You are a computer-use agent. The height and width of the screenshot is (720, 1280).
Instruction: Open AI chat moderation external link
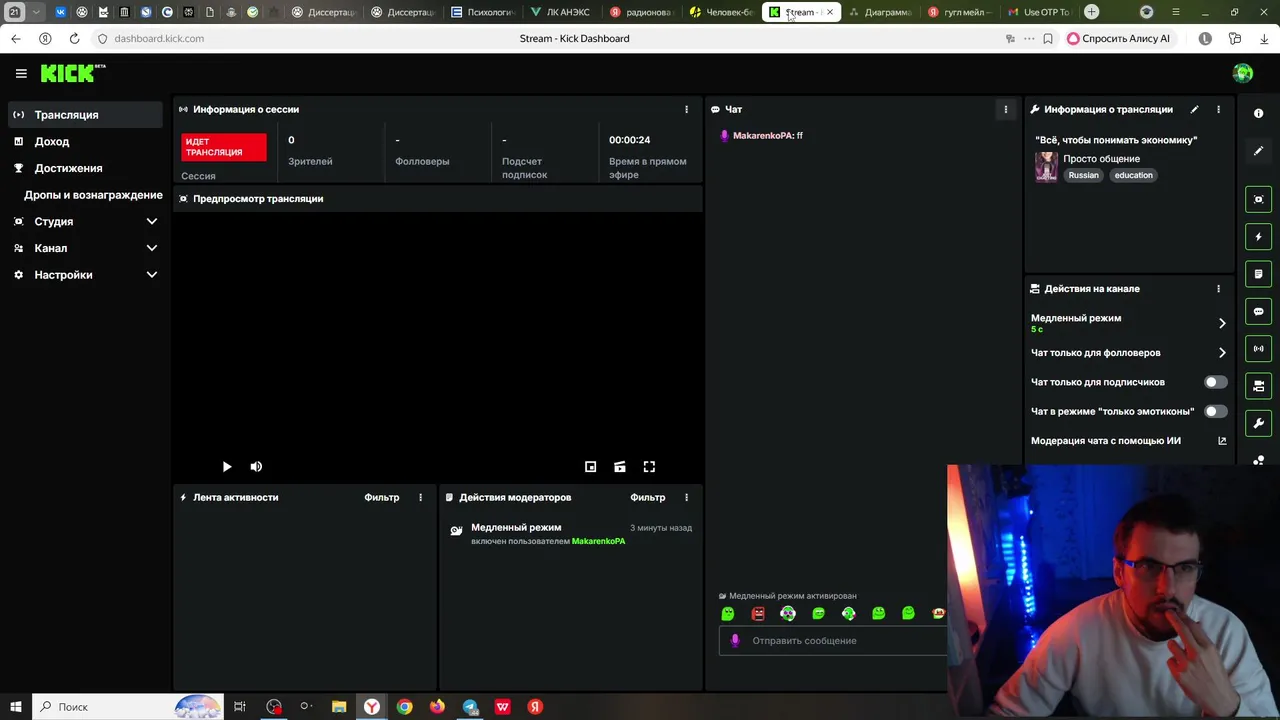click(1222, 441)
